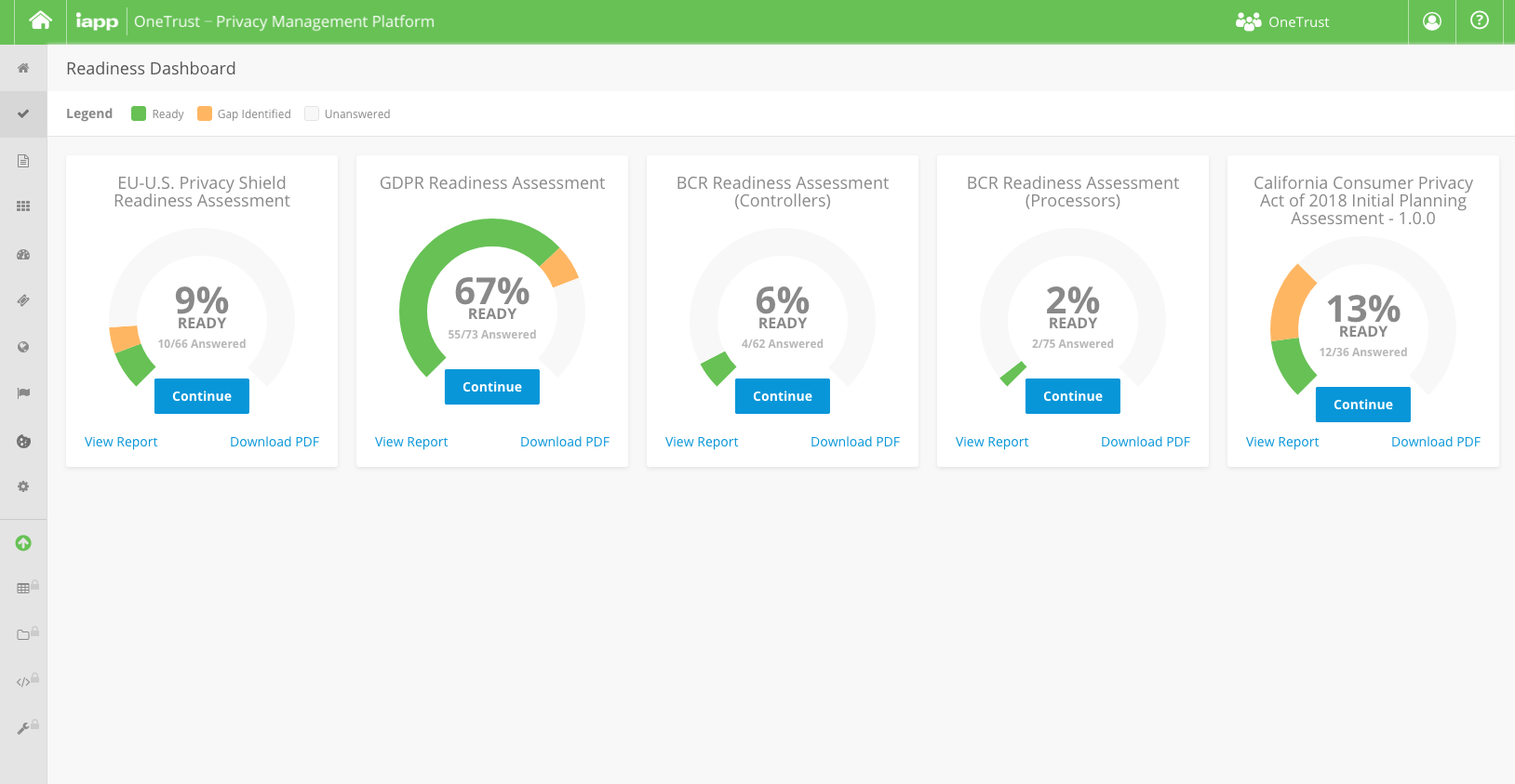Click the orange Gap Identified legend swatch
The width and height of the screenshot is (1515, 784).
point(205,113)
